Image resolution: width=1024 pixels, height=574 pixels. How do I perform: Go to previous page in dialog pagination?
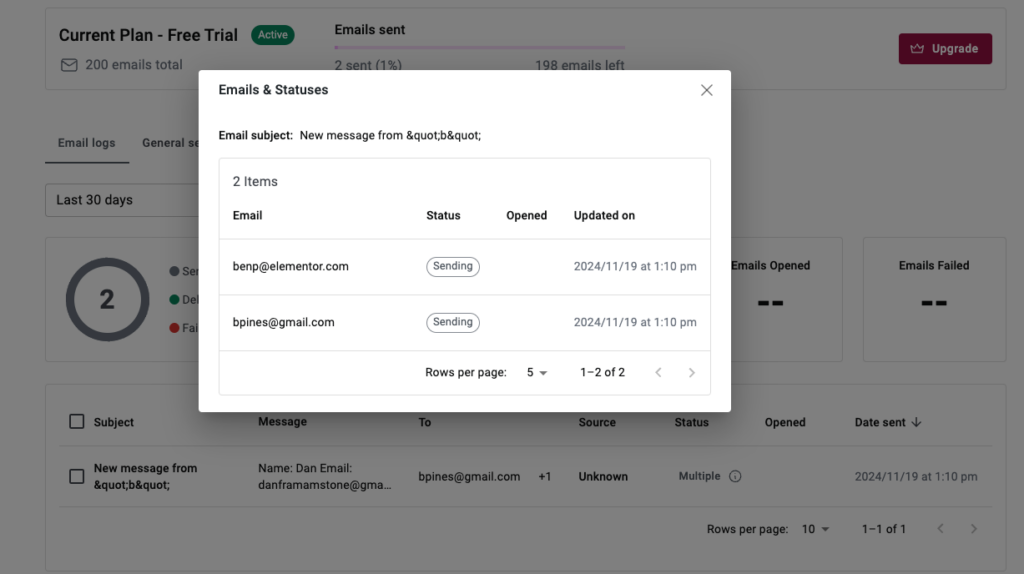658,373
